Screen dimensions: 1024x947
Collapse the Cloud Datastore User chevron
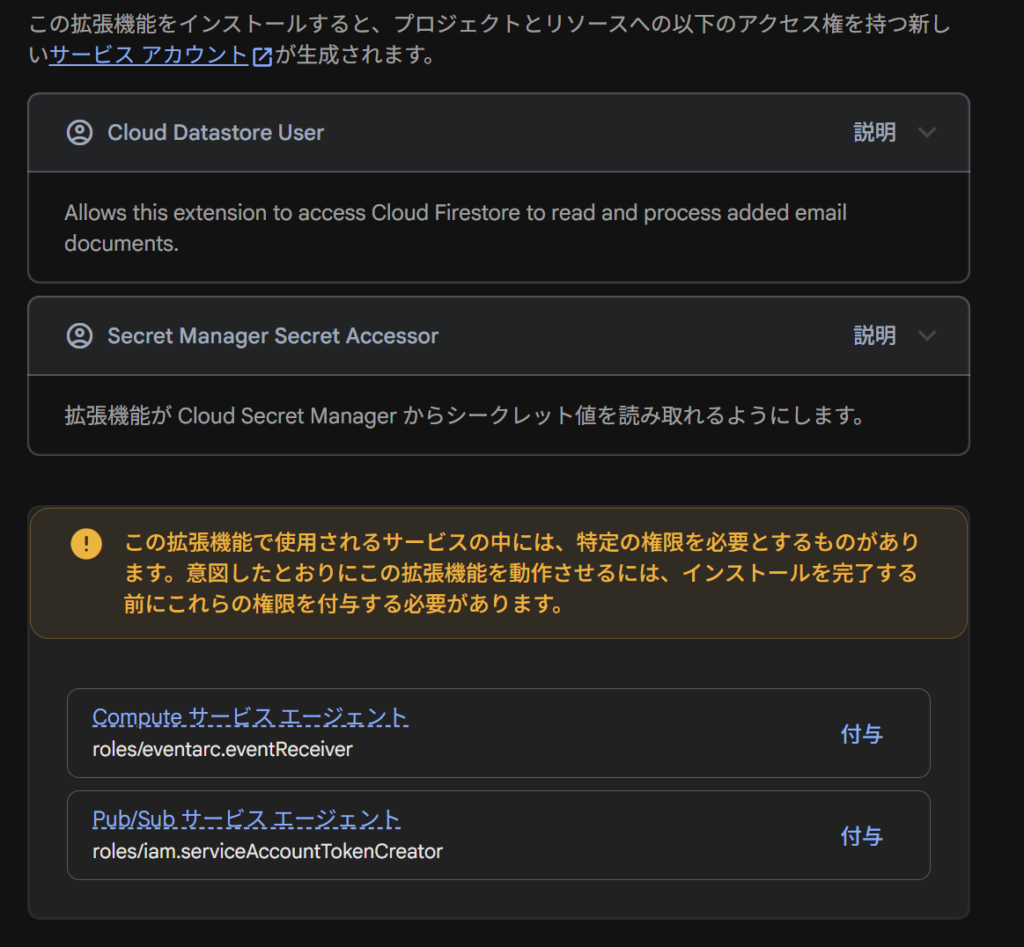click(x=927, y=133)
